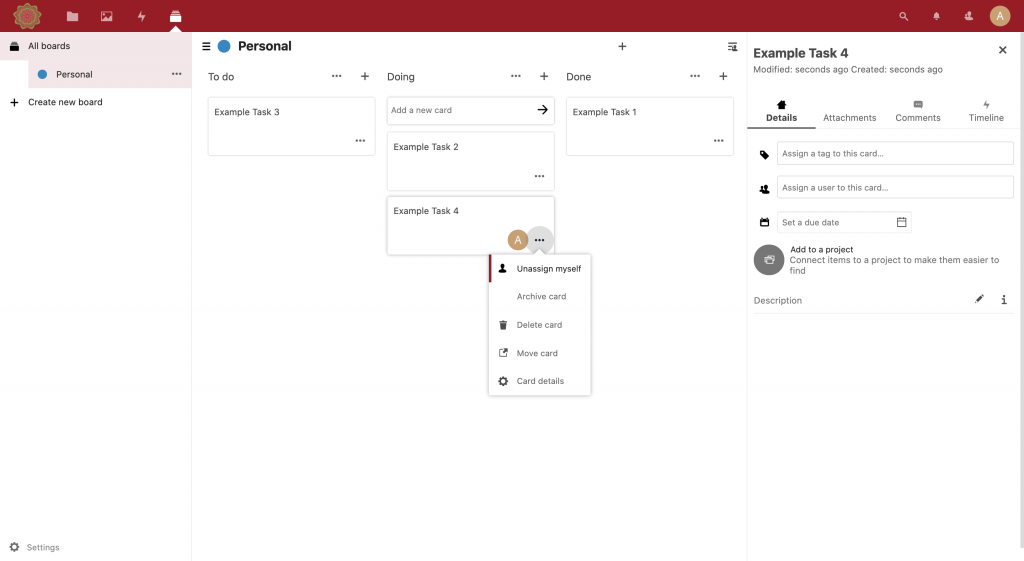Open the Doing list options menu
Screen dimensions: 1024x561
[515, 76]
